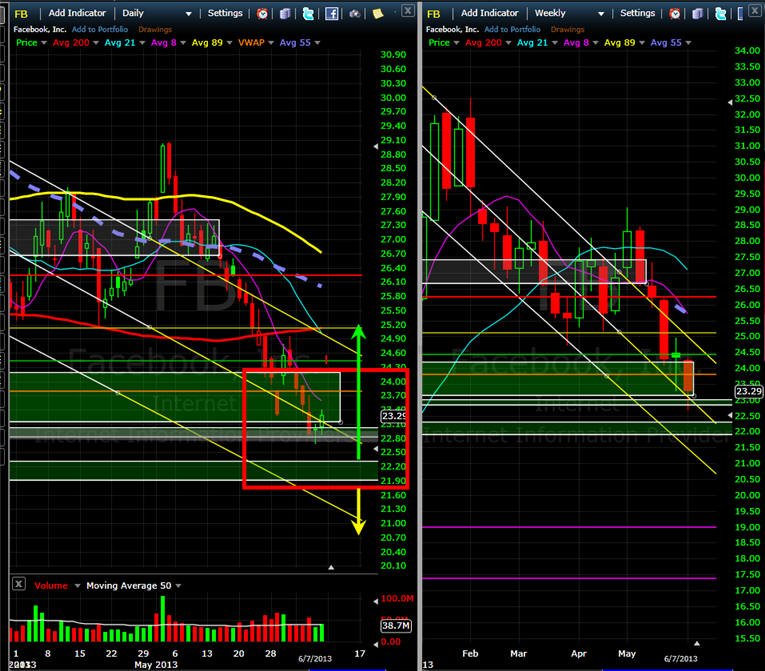Close the Daily chart panel

408,10
